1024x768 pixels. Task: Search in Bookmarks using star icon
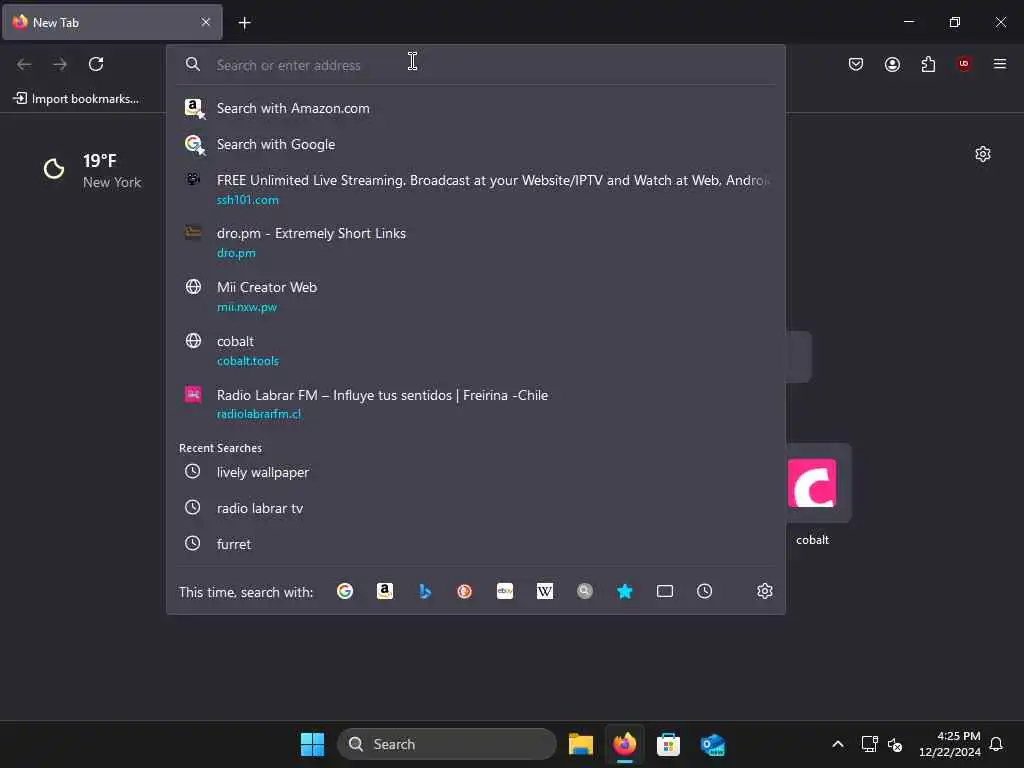[x=625, y=591]
